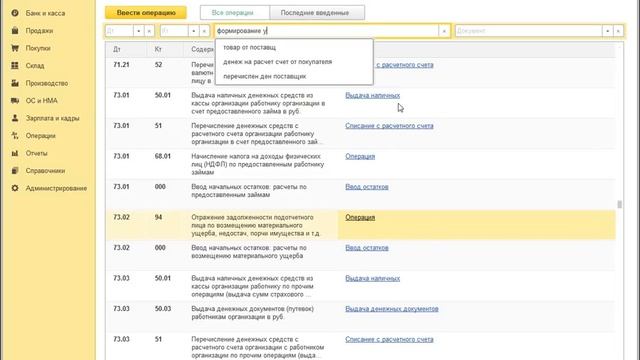The width and height of the screenshot is (640, 360).
Task: Click the search field with формирование у
Action: point(327,31)
